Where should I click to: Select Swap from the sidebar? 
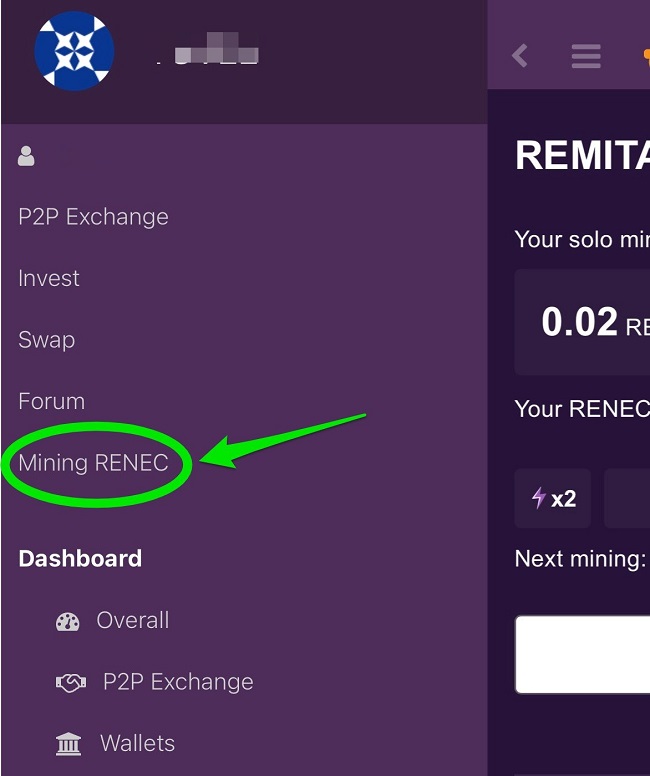coord(47,340)
